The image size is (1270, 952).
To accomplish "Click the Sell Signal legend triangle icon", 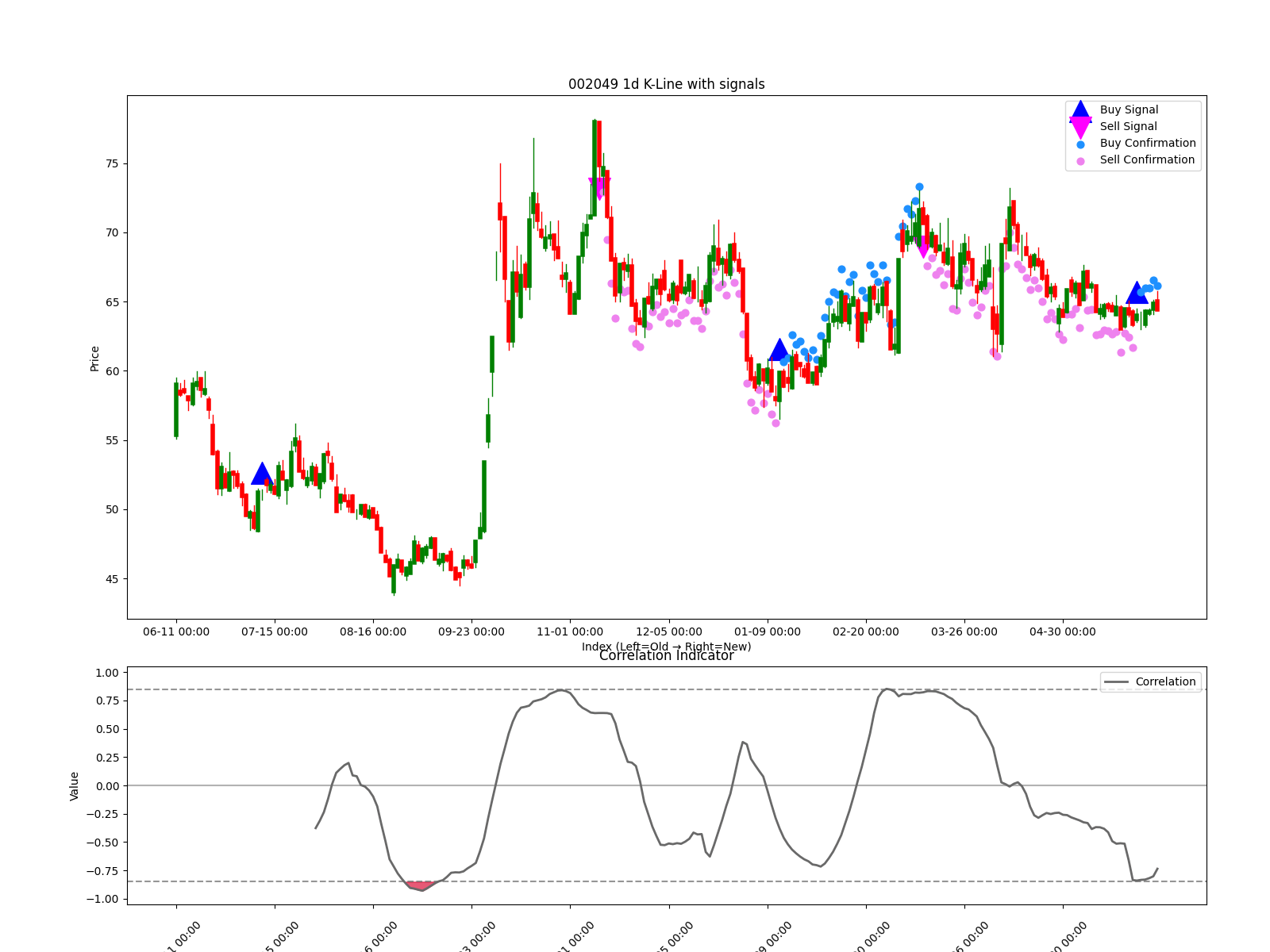I will 1080,127.
